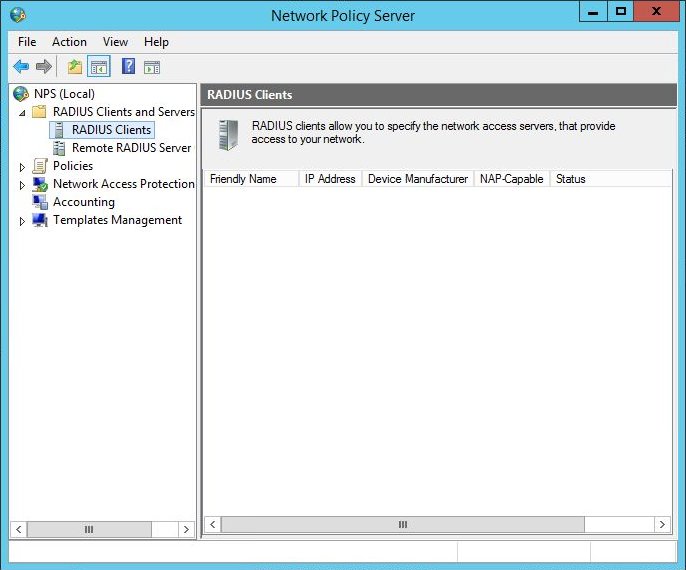Open Help with the question mark icon

[x=128, y=67]
